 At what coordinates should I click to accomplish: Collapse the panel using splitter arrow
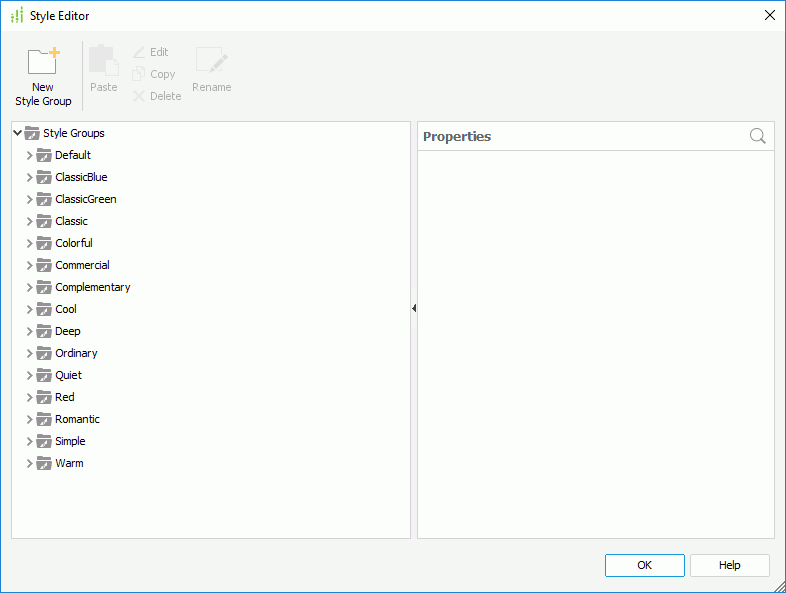(414, 309)
